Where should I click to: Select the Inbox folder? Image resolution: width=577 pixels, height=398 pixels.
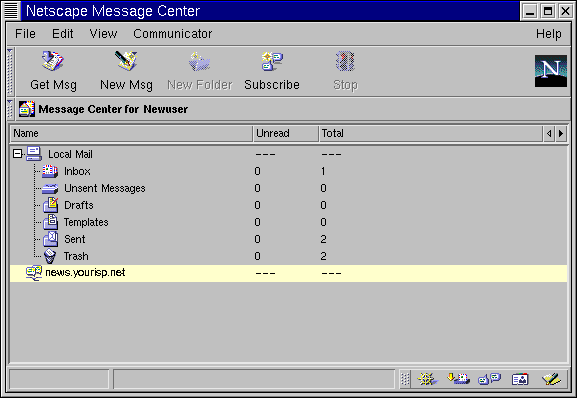[77, 171]
